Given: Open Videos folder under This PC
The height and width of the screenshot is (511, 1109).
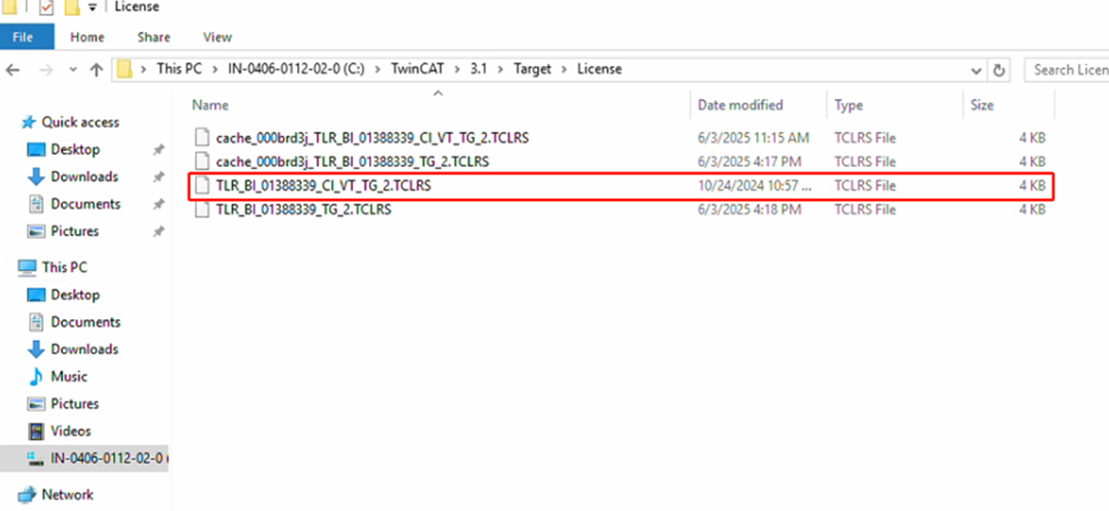Looking at the screenshot, I should pos(71,431).
